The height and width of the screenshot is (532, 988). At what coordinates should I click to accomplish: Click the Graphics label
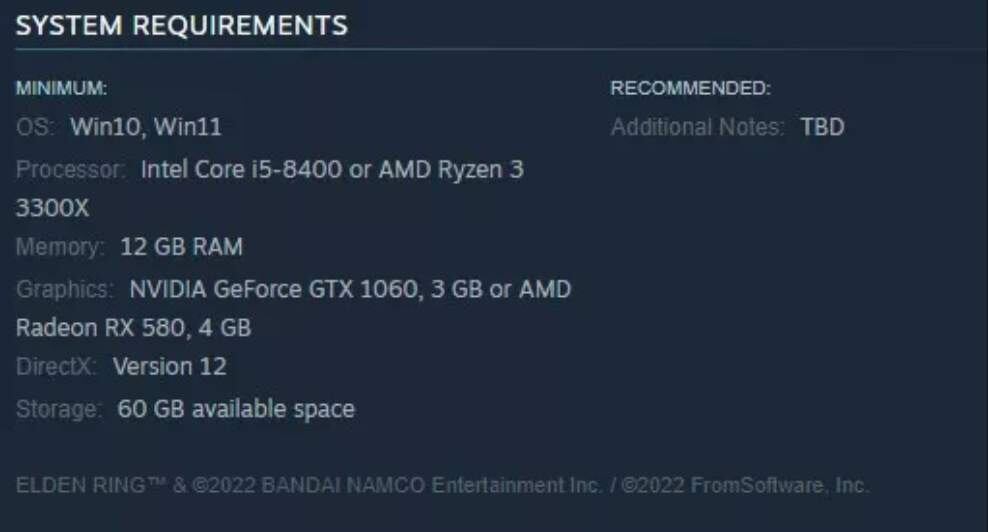[x=65, y=290]
